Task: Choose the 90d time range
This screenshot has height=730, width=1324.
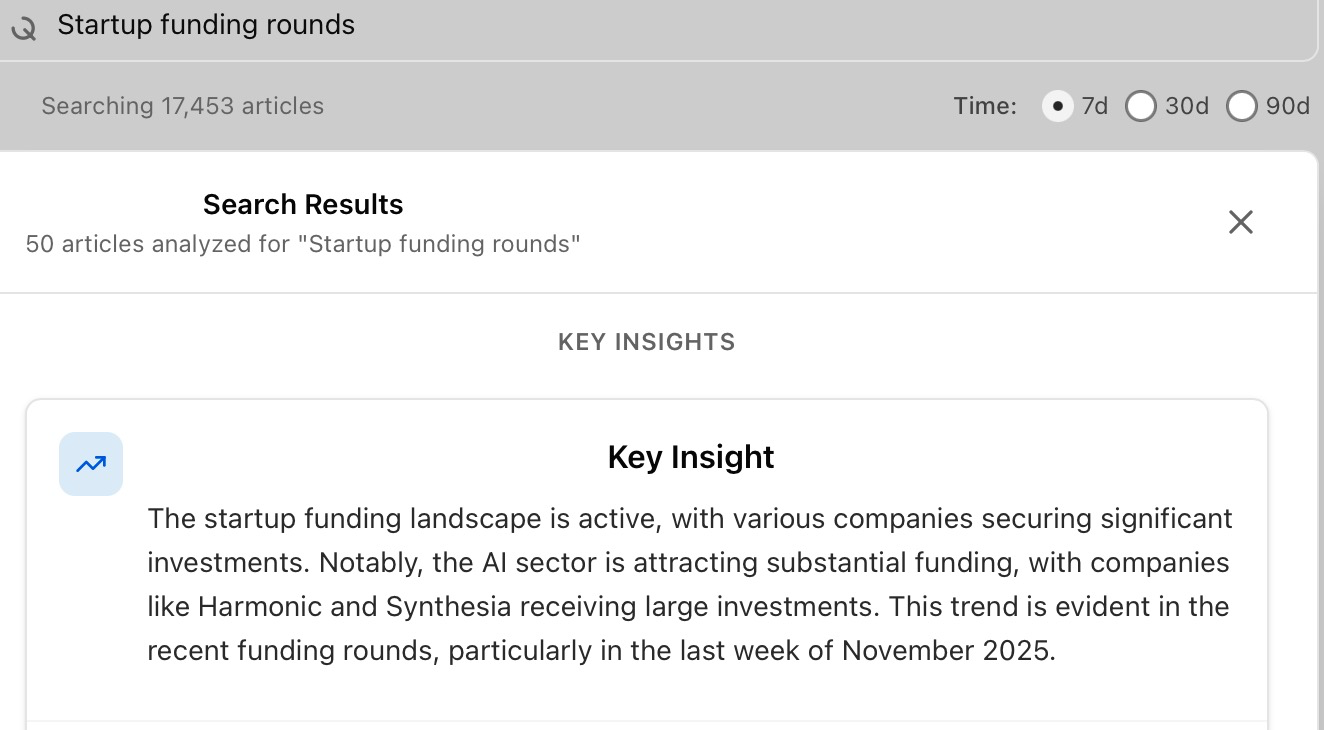Action: coord(1241,106)
